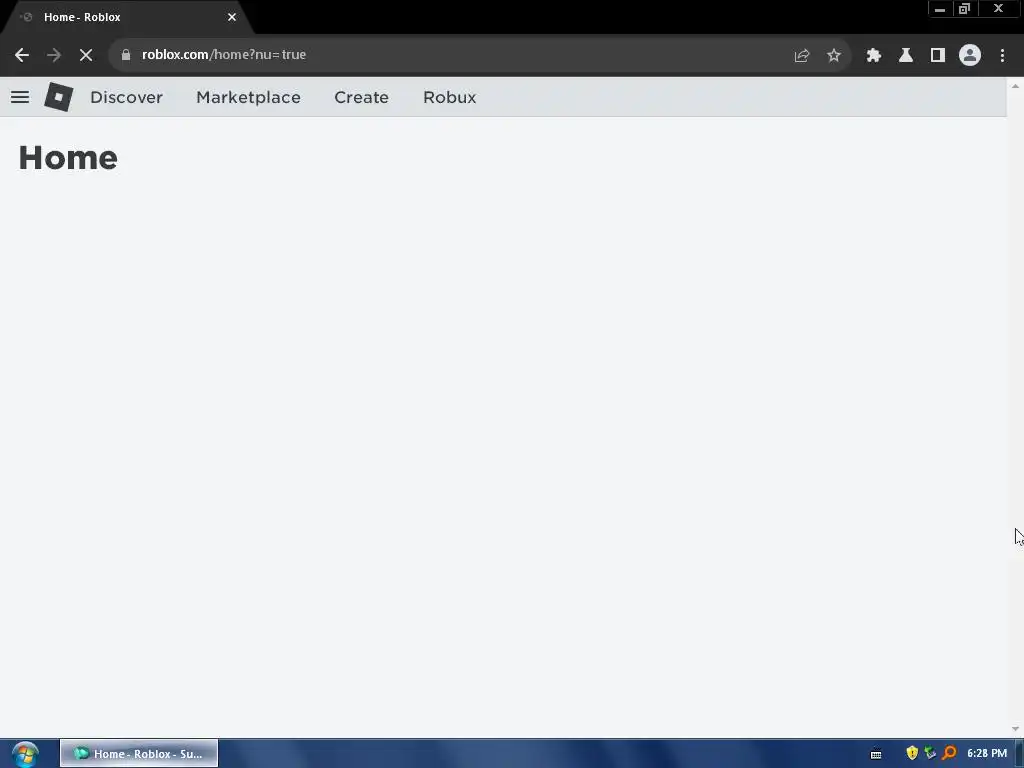
Task: Open the browser profile avatar
Action: pos(970,56)
